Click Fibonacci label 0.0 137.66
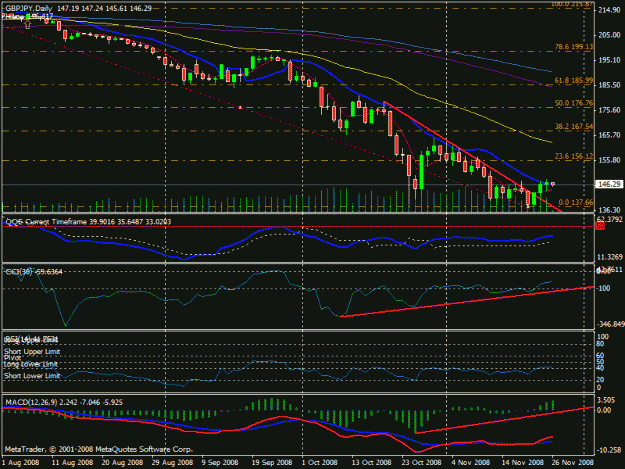 click(576, 202)
